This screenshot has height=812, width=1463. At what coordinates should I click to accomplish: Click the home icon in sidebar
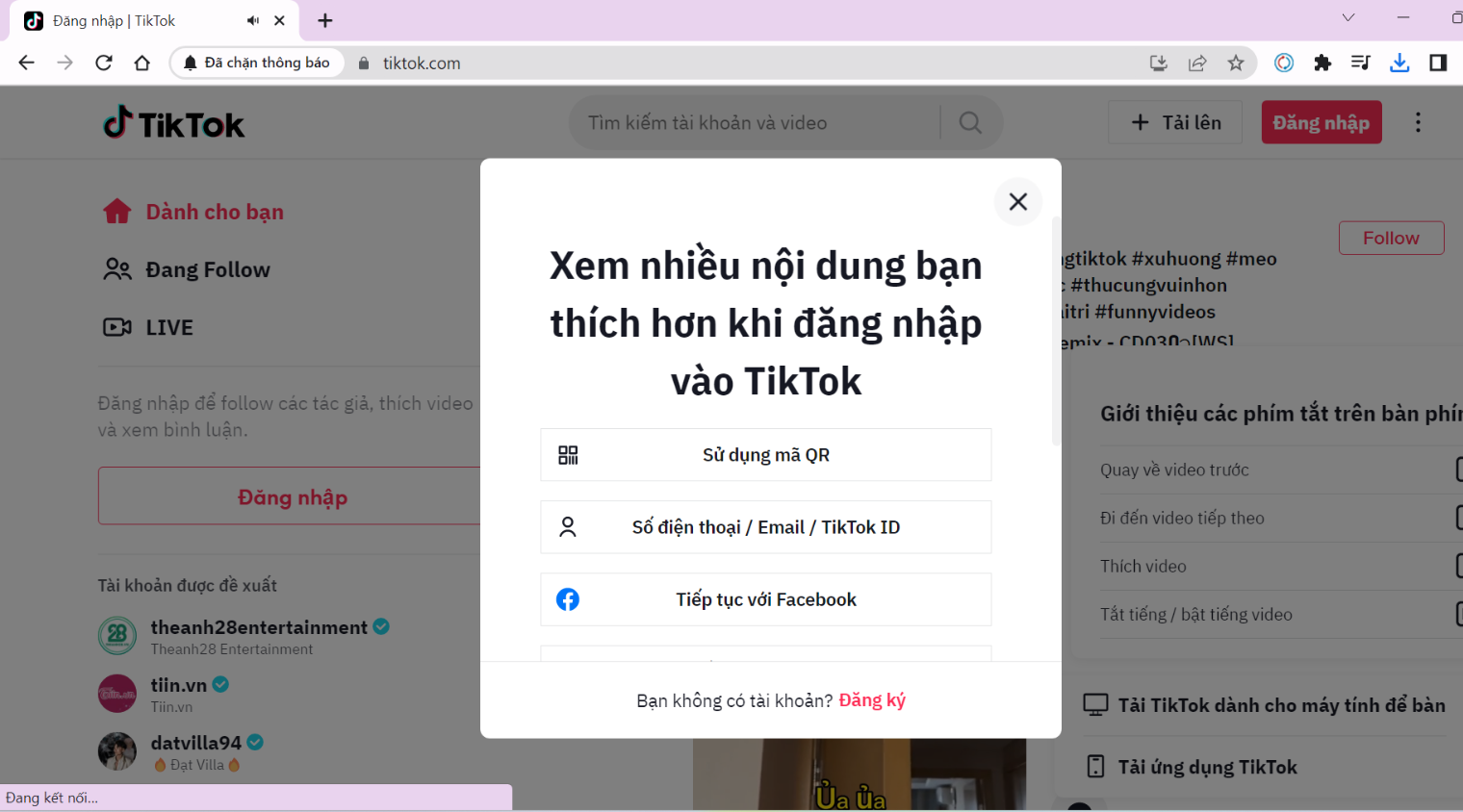tap(117, 212)
